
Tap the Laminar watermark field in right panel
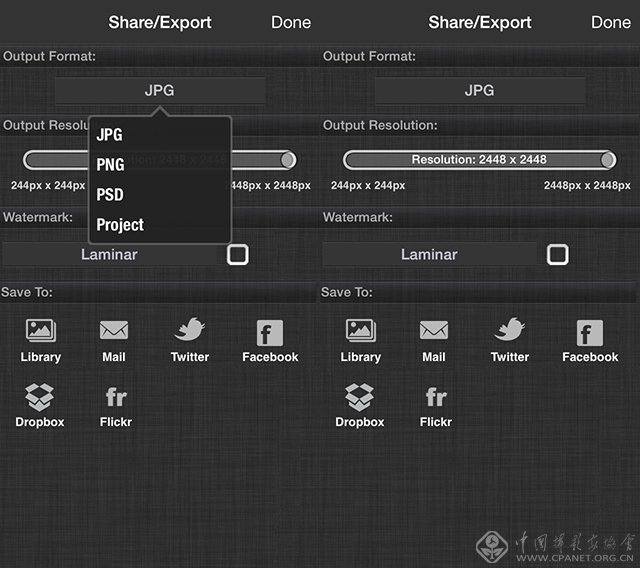coord(429,254)
